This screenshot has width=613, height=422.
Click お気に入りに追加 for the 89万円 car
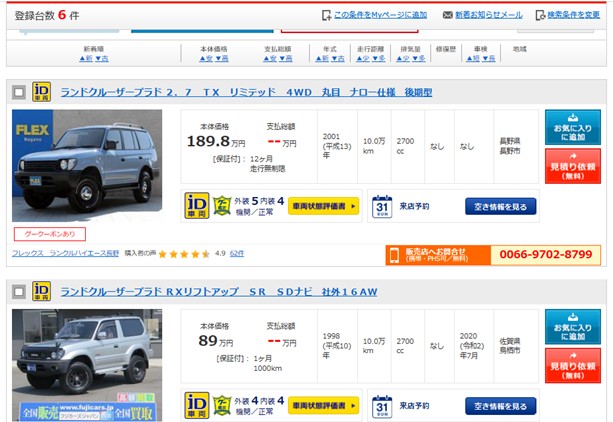[x=573, y=327]
